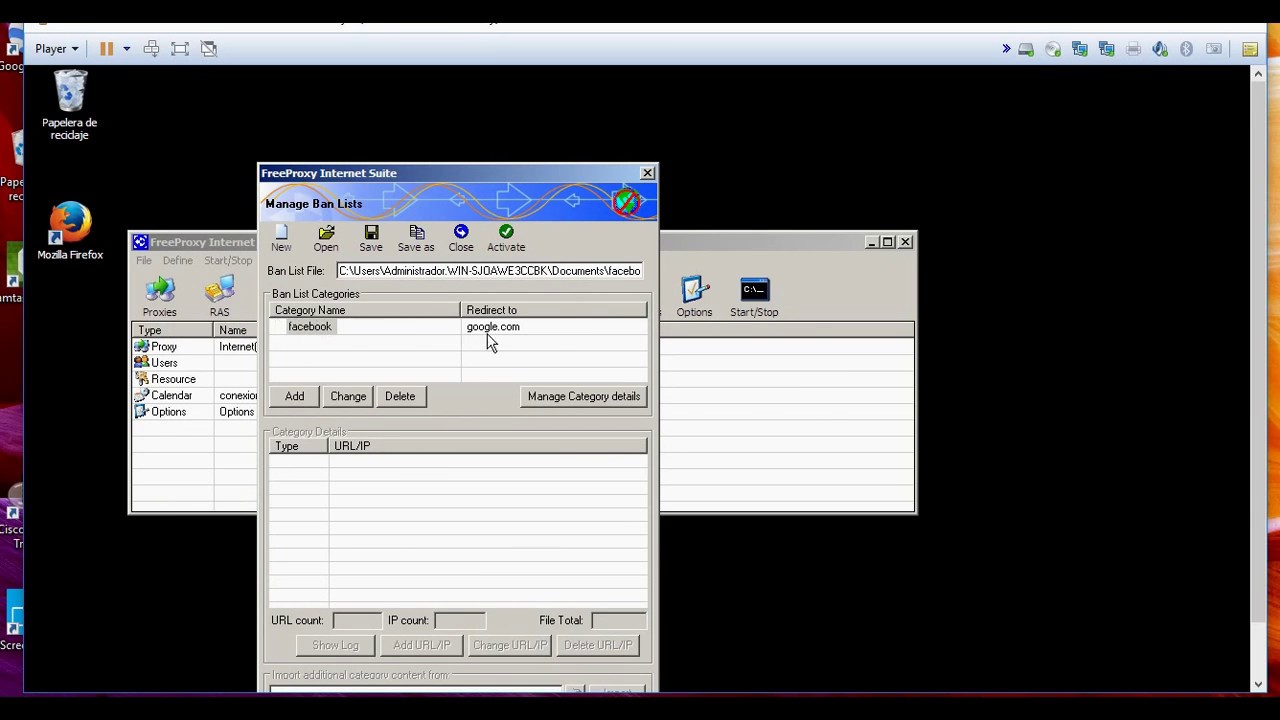Click the full screen icon in Player bar
Screen dimensions: 1280x720
click(x=180, y=48)
